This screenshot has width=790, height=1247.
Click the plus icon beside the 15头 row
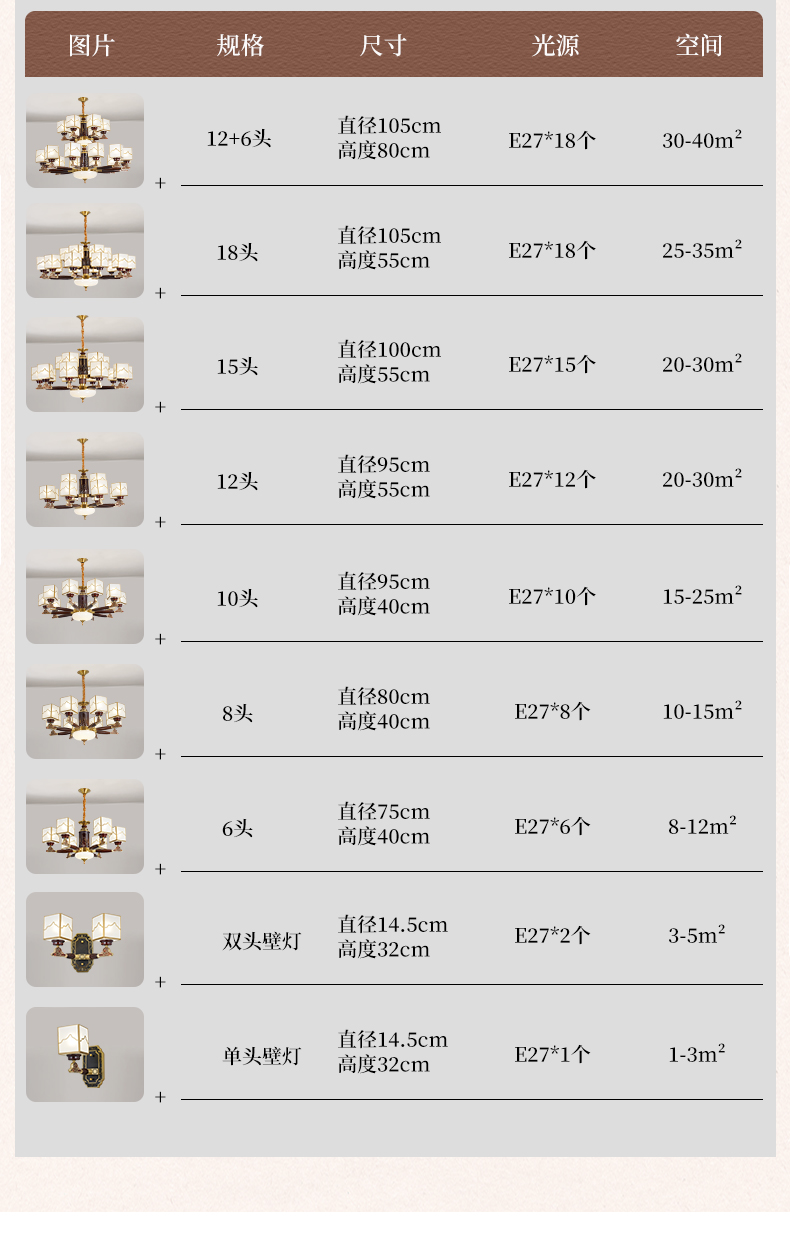point(160,408)
